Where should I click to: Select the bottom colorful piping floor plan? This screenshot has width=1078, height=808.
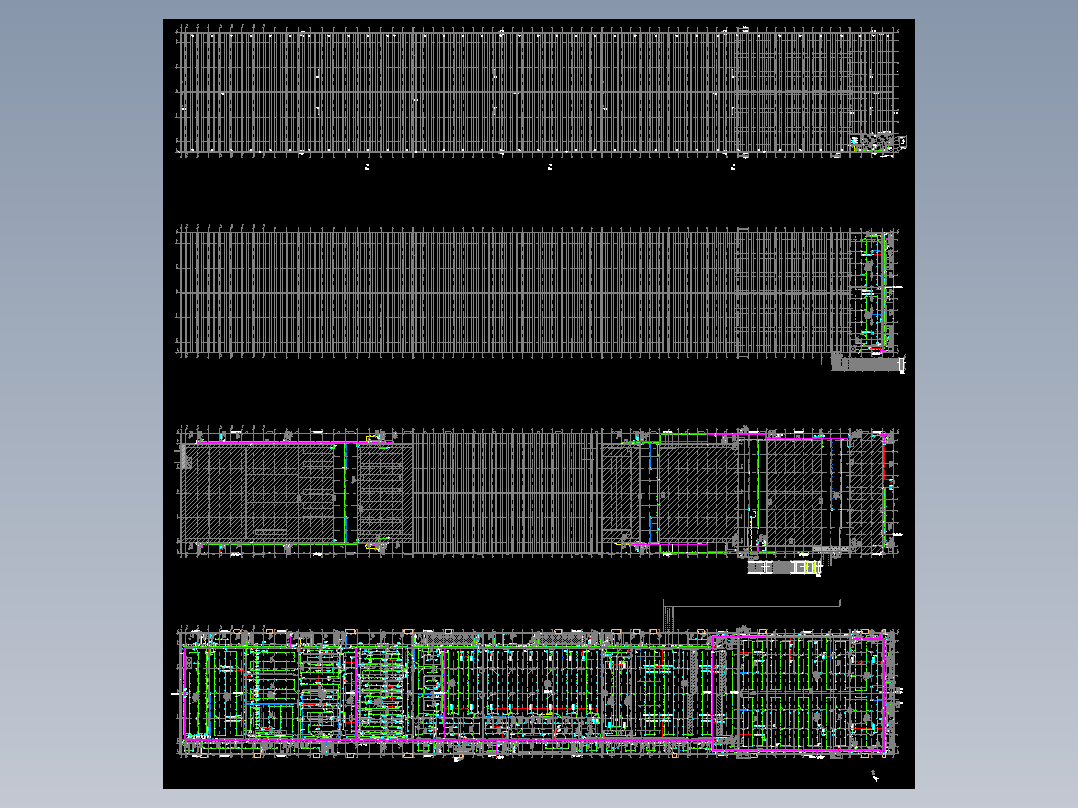tap(538, 692)
